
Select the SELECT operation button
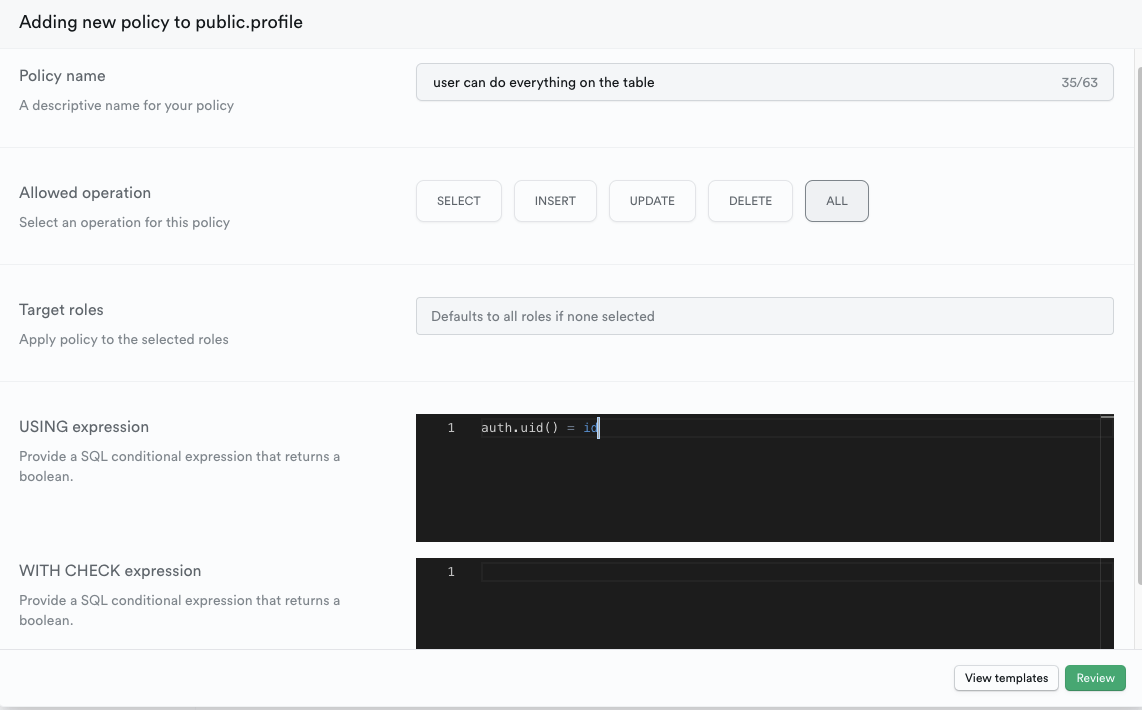tap(459, 201)
